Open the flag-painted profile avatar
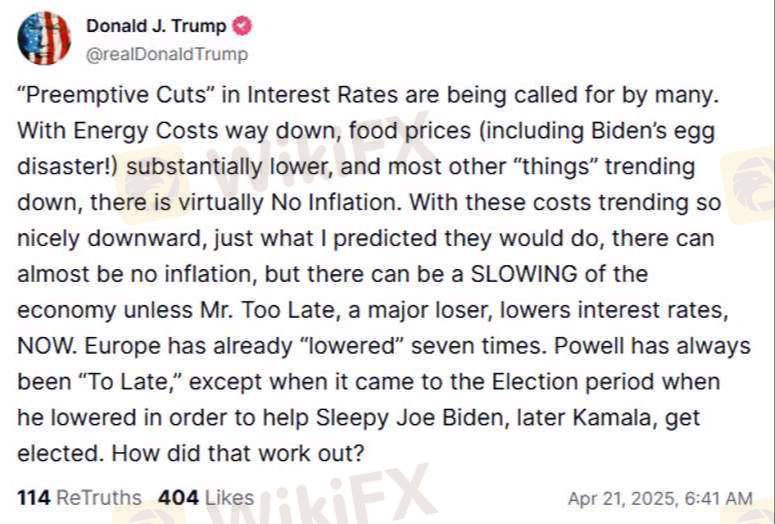Viewport: 775px width, 524px height. pos(44,38)
